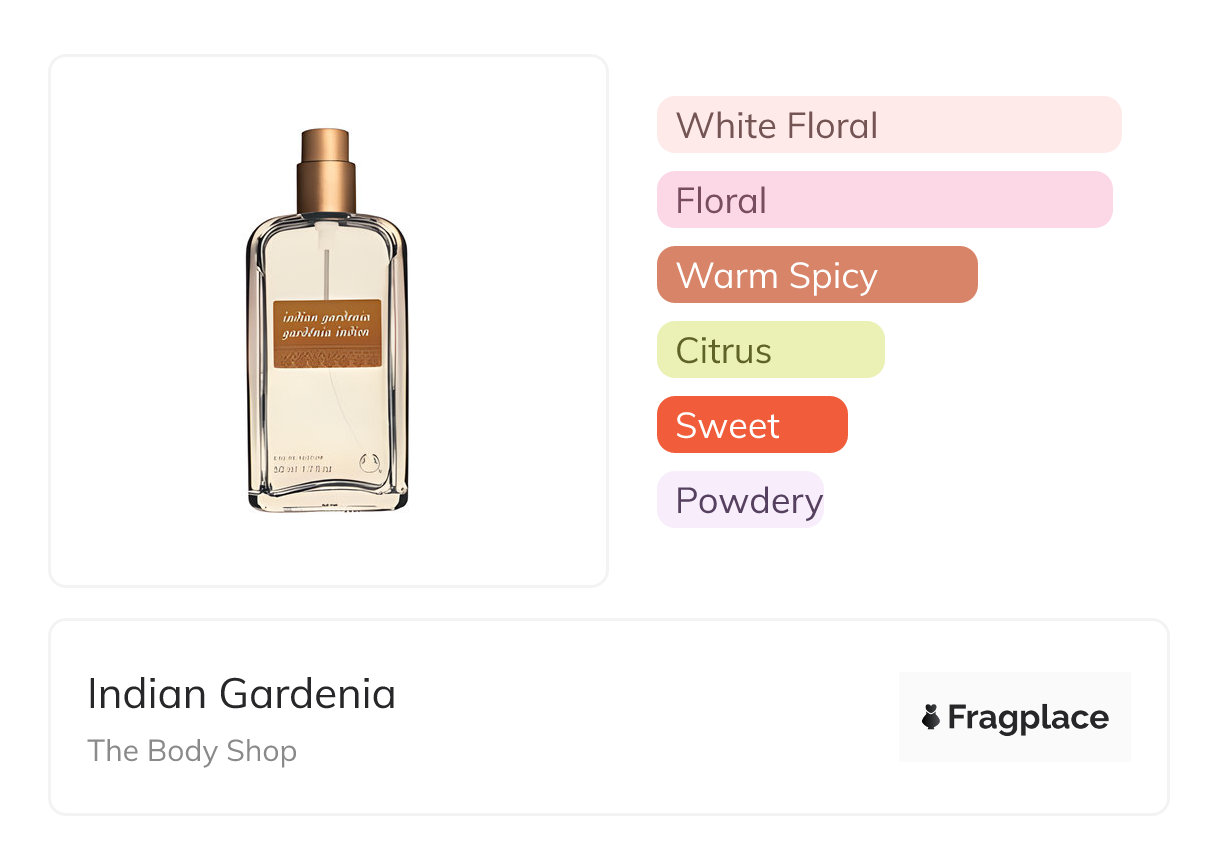This screenshot has width=1218, height=864.
Task: Click the round Body Shop logo on bottle
Action: [x=367, y=462]
